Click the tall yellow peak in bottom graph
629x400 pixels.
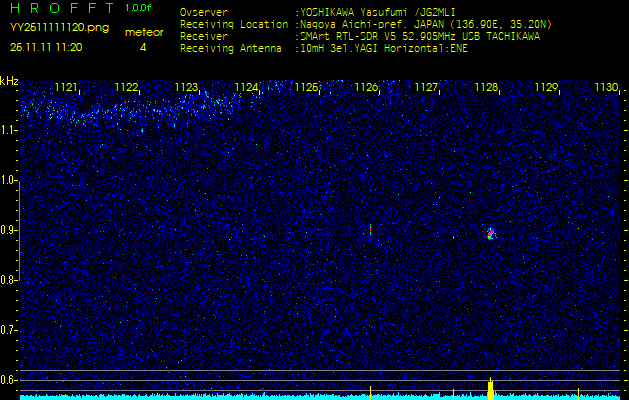coord(490,388)
